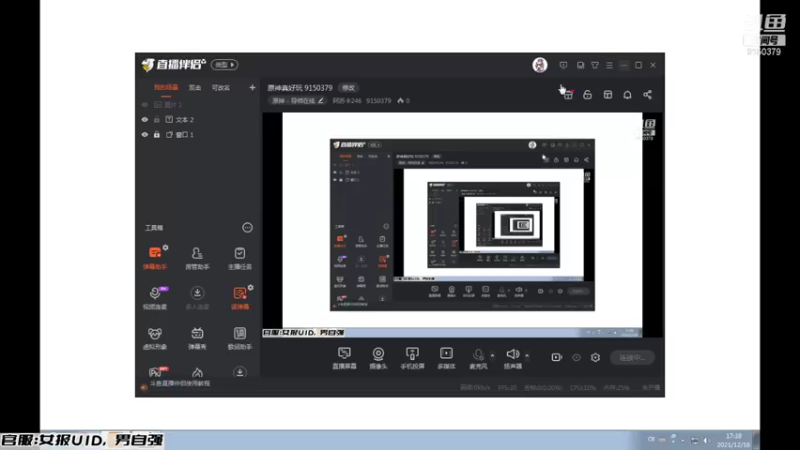Open the 房管助手 tool
Viewport: 800px width, 450px height.
pos(197,258)
